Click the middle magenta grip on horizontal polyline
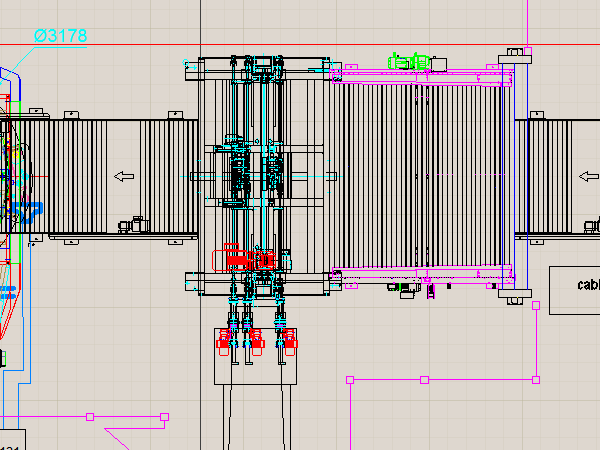 point(424,380)
